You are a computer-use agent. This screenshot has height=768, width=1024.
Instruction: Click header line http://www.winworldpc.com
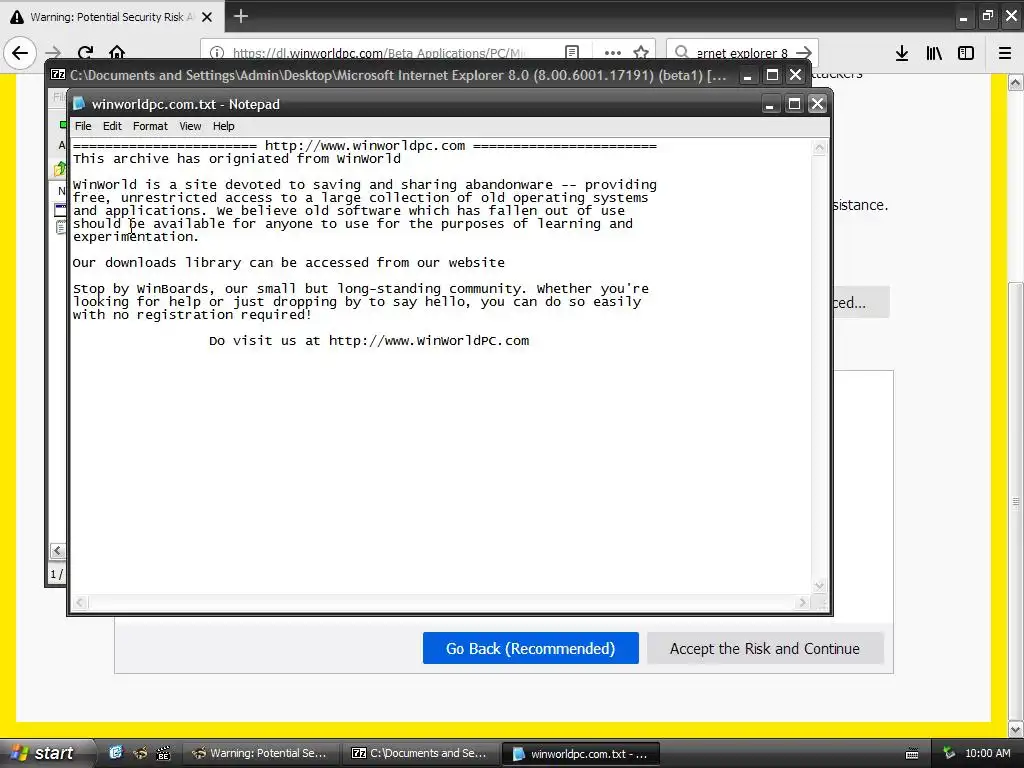[364, 146]
